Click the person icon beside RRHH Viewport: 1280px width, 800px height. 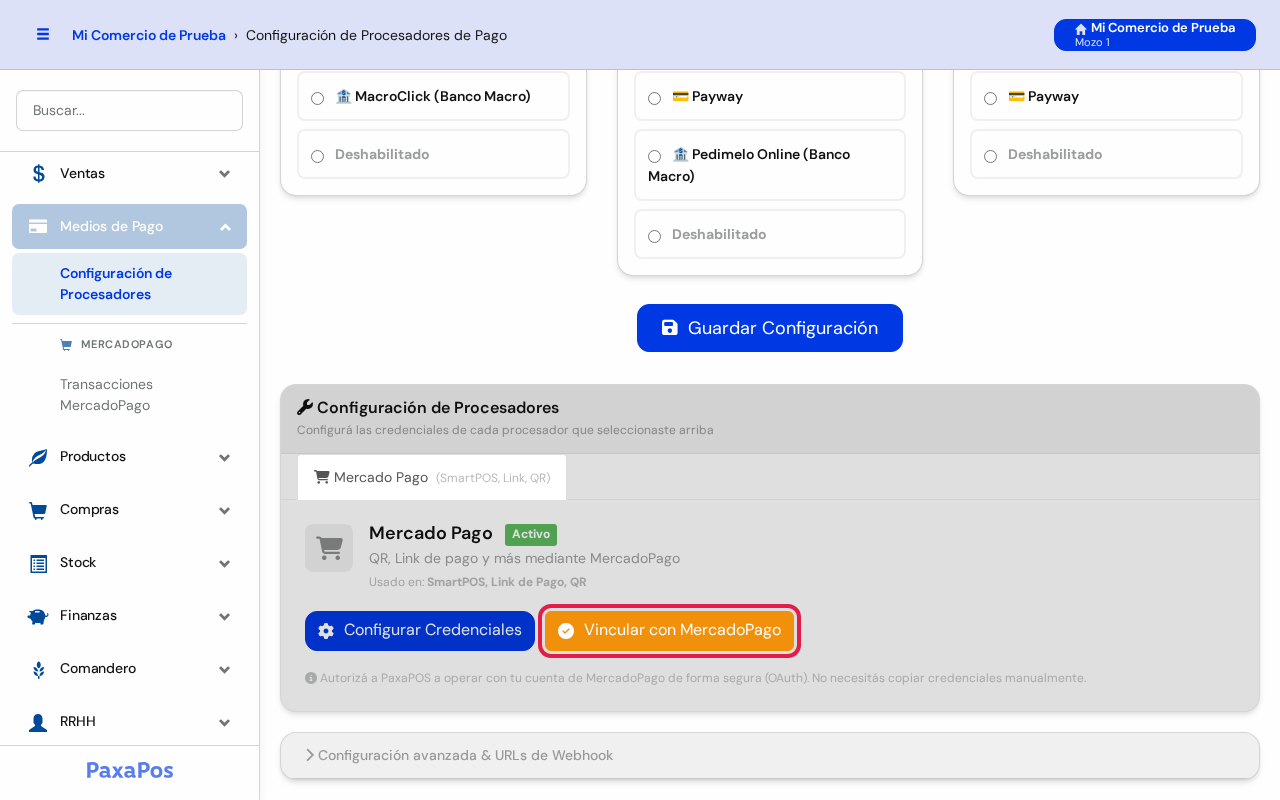coord(38,722)
